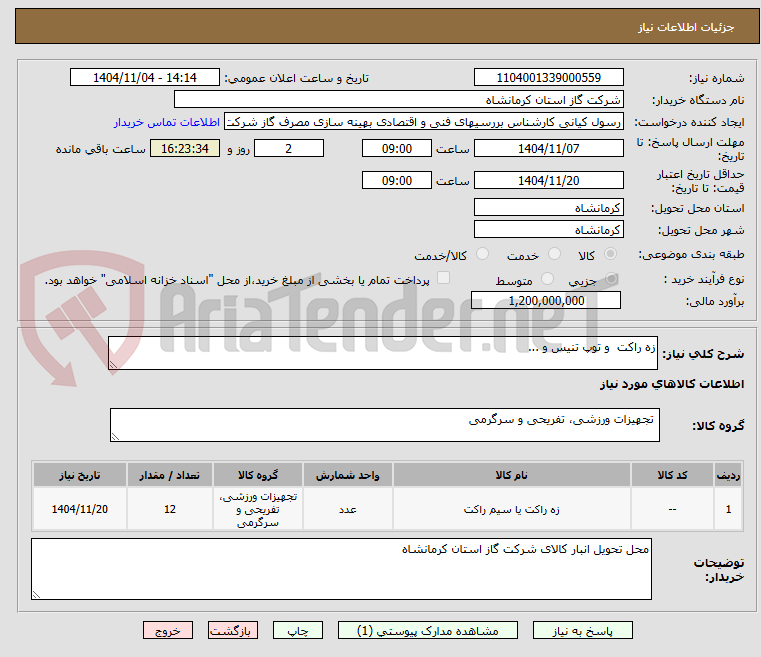Open مشاهده مدارک پیوستی (1) button
Viewport: 761px width, 657px height.
tap(428, 630)
